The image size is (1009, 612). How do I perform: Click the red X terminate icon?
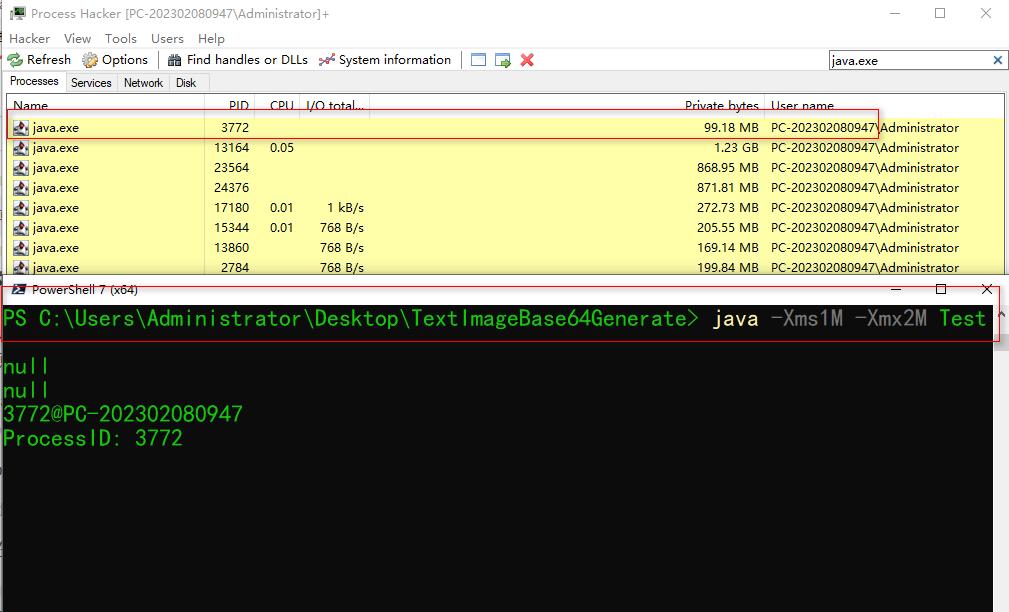[x=527, y=60]
